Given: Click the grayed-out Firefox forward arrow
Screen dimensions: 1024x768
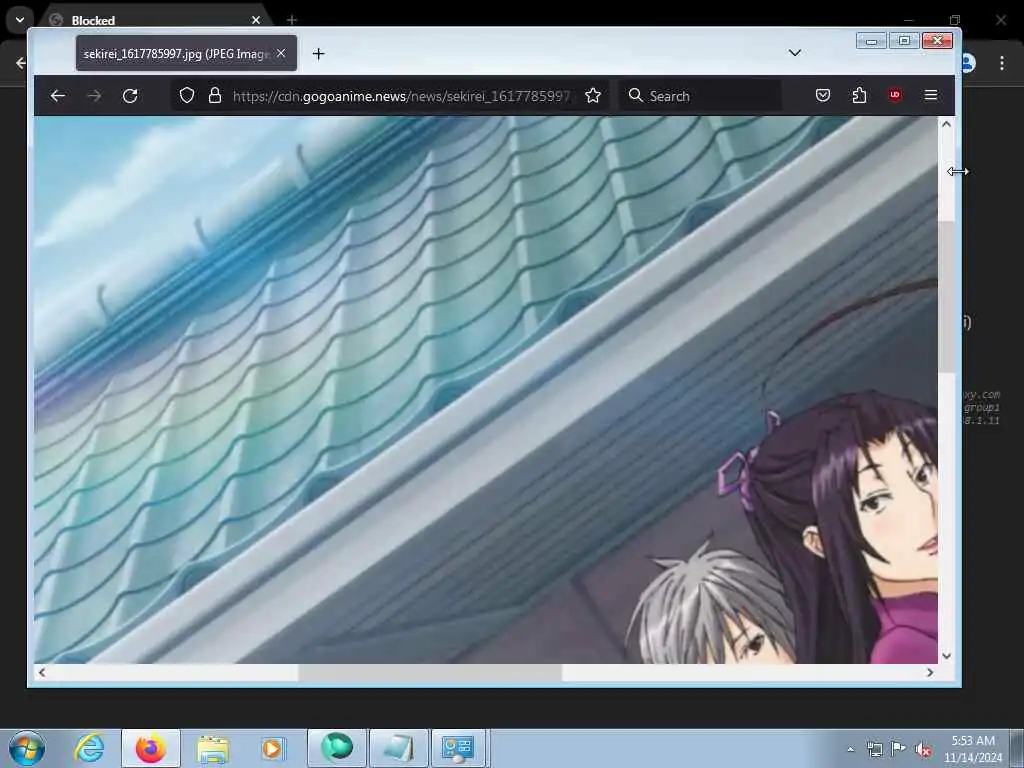Looking at the screenshot, I should click(x=94, y=96).
